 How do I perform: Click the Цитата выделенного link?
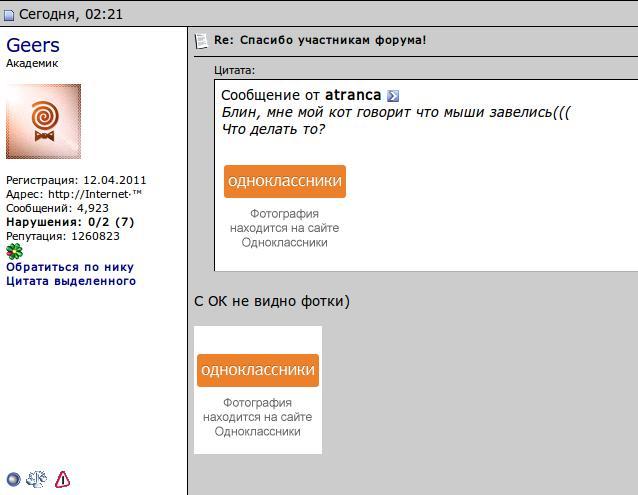(x=71, y=281)
